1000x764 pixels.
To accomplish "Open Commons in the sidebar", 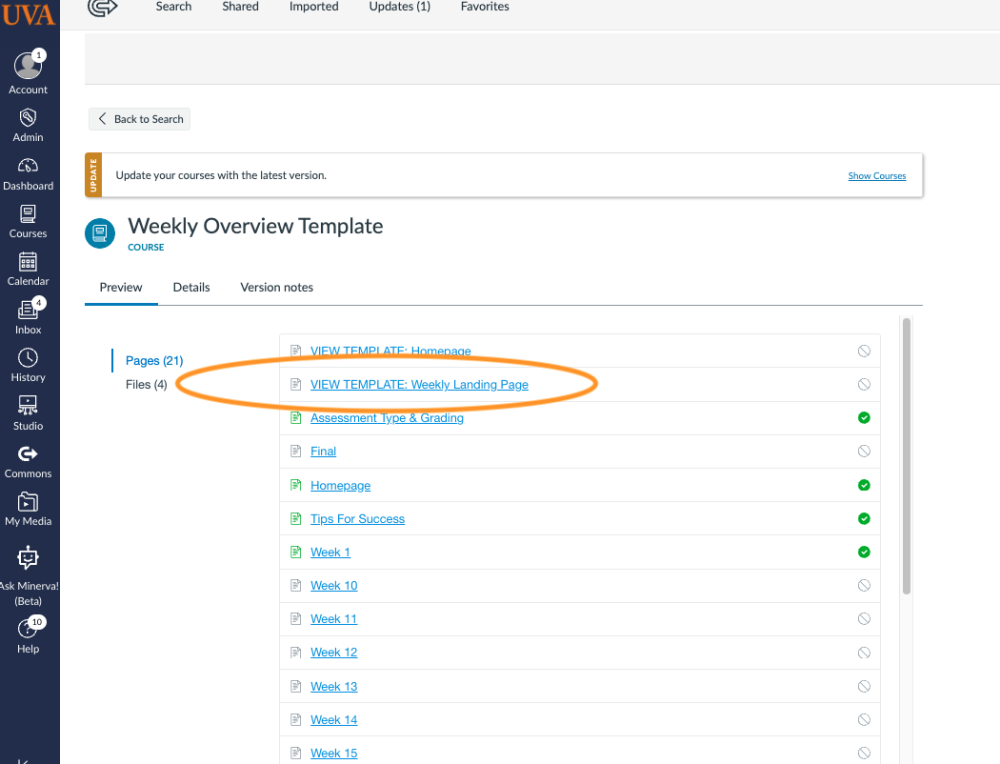I will pyautogui.click(x=28, y=462).
